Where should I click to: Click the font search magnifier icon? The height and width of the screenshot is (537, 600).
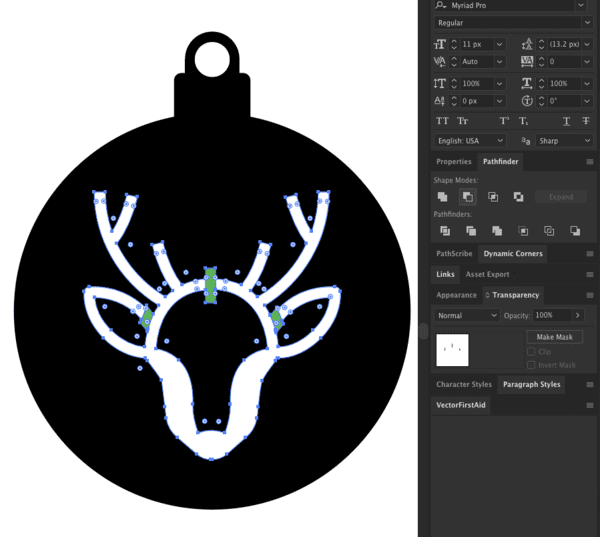tap(441, 5)
